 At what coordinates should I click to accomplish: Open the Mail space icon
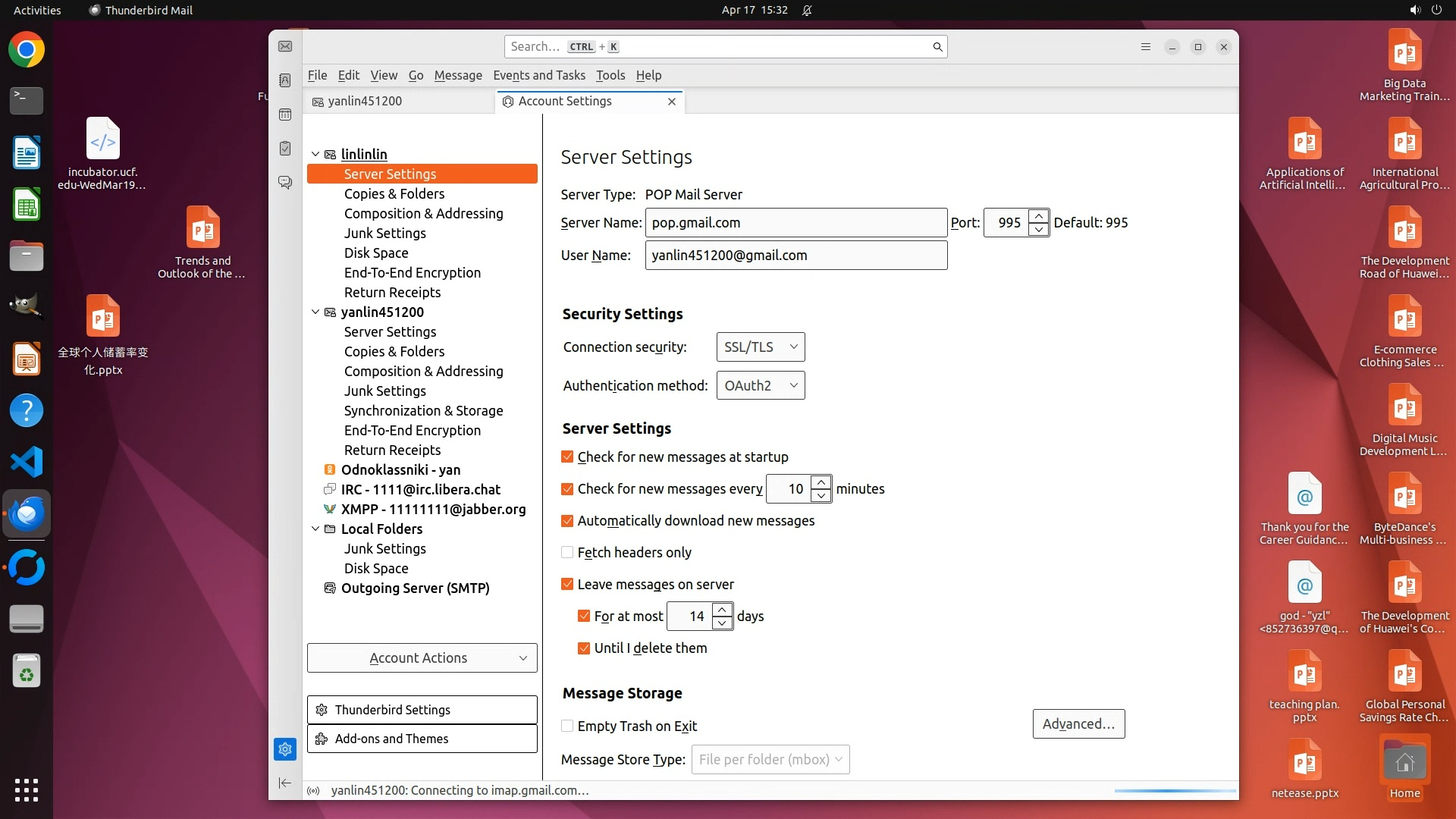click(x=285, y=47)
